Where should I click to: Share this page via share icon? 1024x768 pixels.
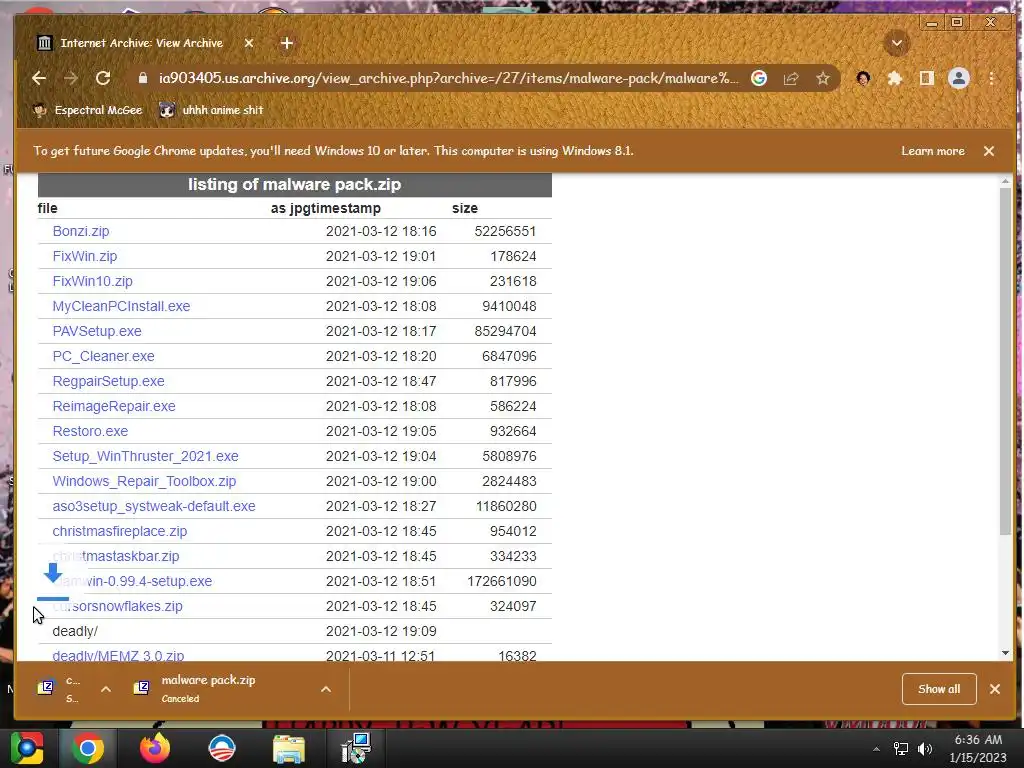pos(791,78)
